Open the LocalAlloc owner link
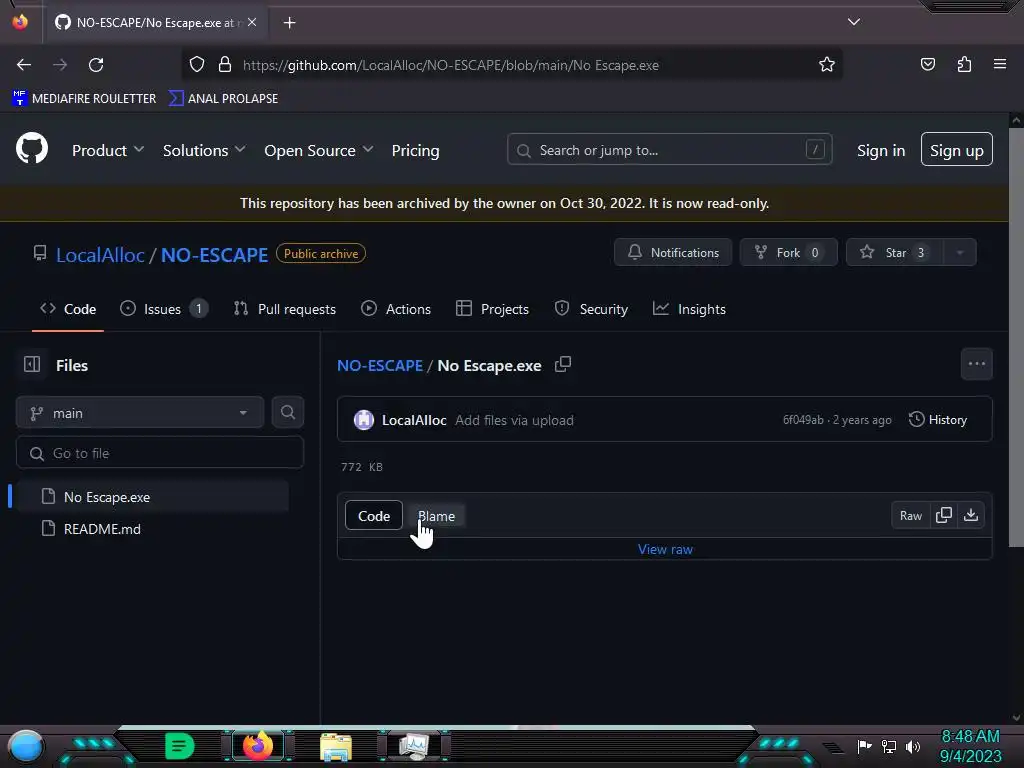 click(100, 255)
